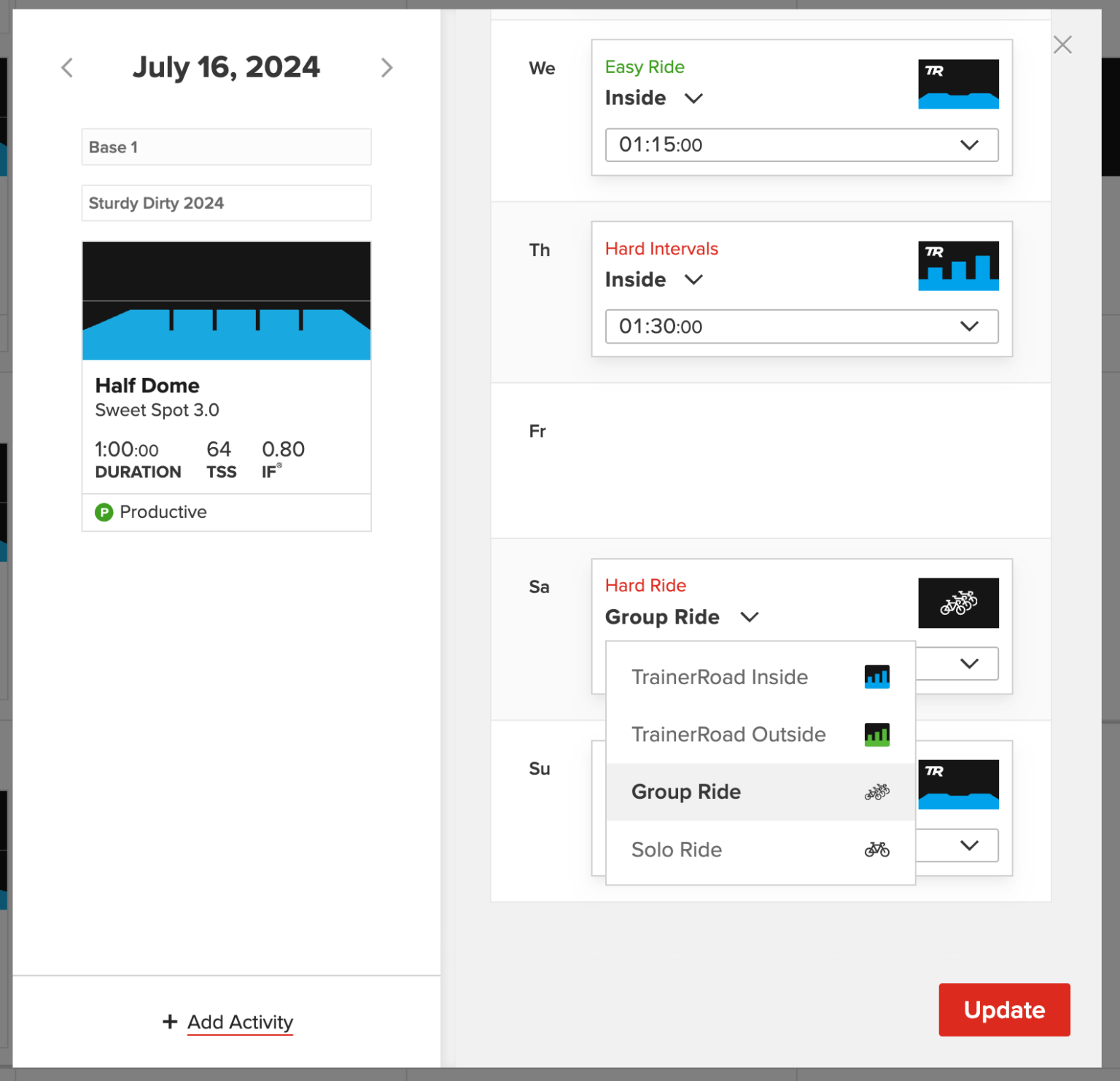Image resolution: width=1120 pixels, height=1081 pixels.
Task: Click the July 16, 2024 date heading
Action: (x=226, y=67)
